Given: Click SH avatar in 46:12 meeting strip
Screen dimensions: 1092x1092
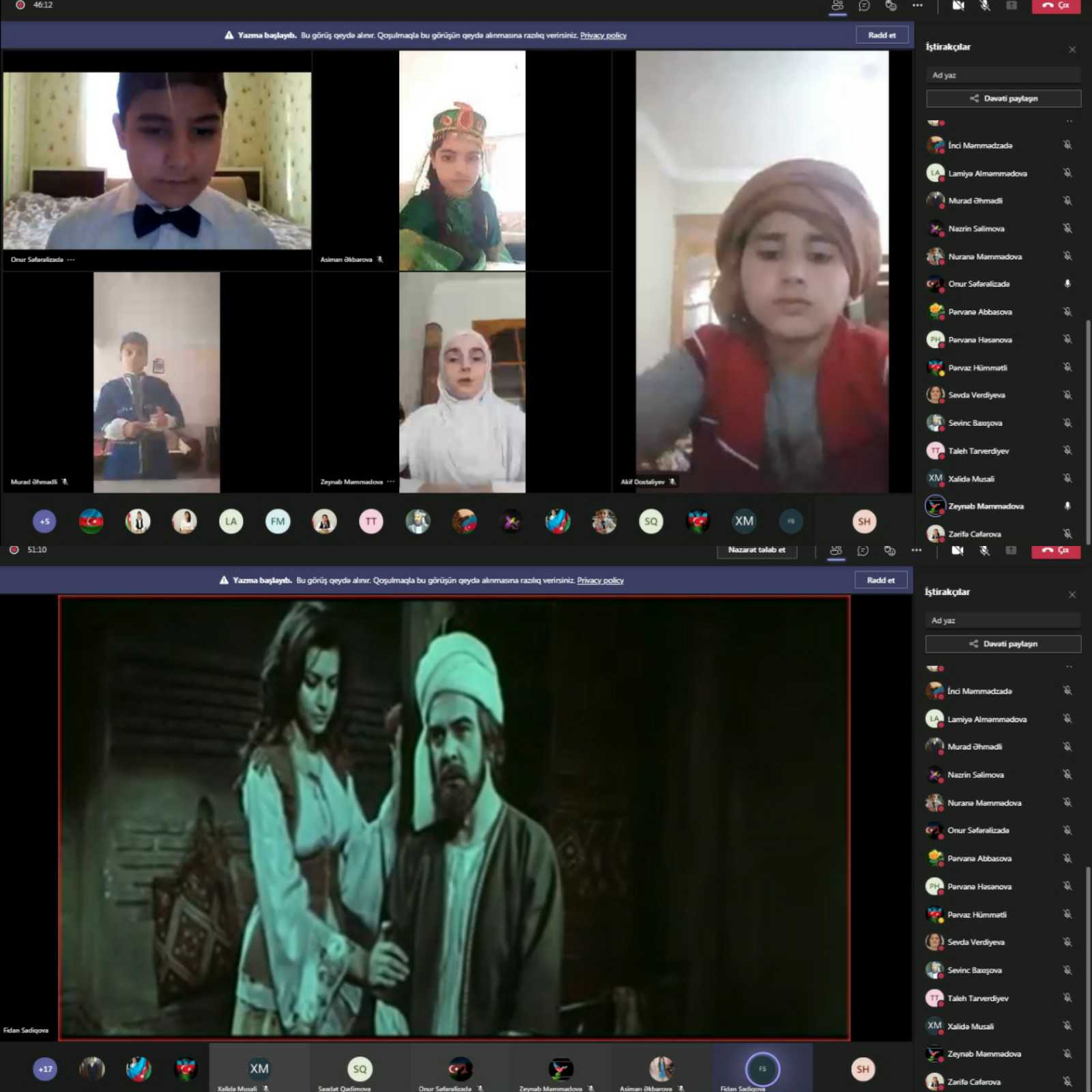Looking at the screenshot, I should (x=865, y=521).
